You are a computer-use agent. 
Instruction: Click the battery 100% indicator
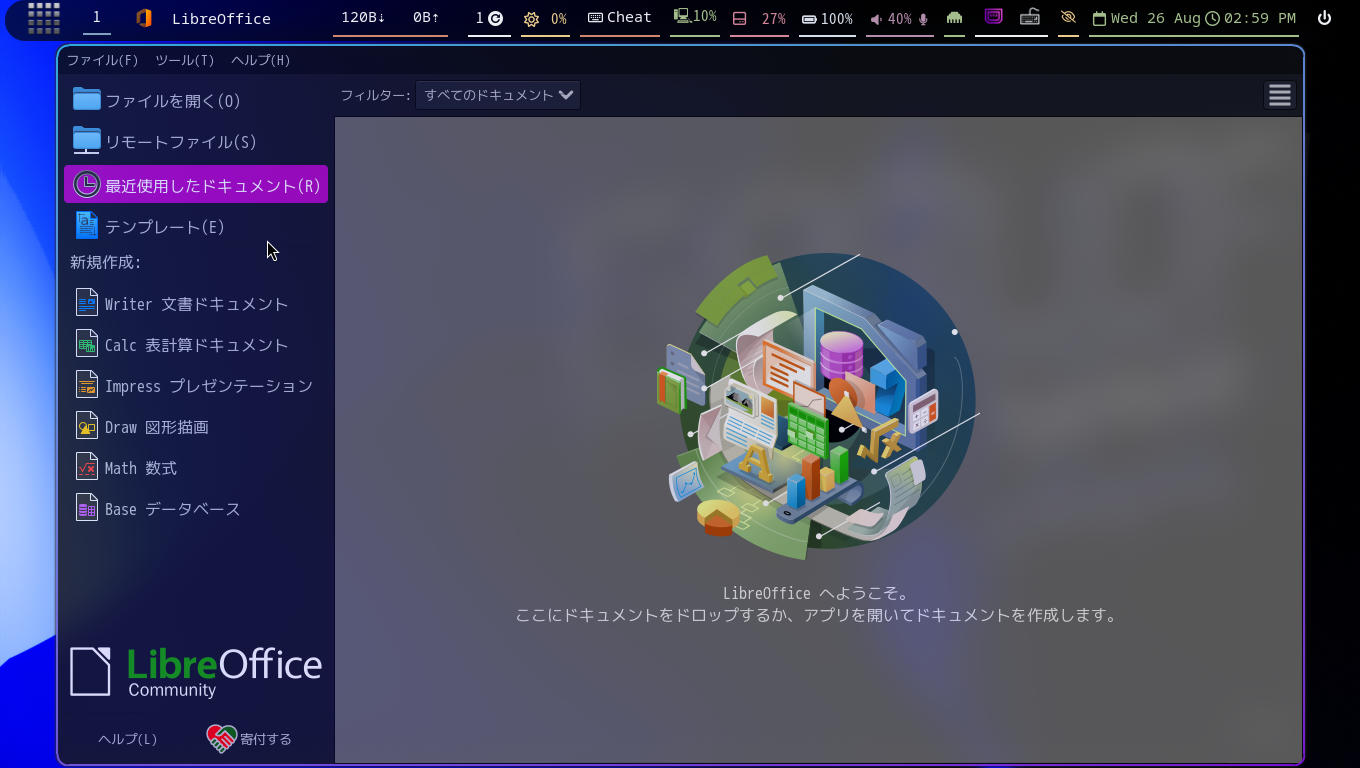tap(827, 19)
